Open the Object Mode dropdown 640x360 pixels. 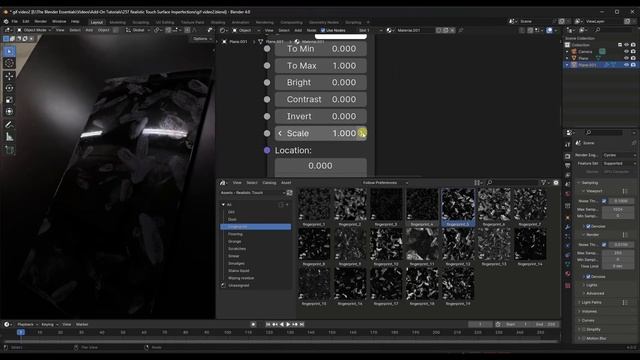pos(34,30)
